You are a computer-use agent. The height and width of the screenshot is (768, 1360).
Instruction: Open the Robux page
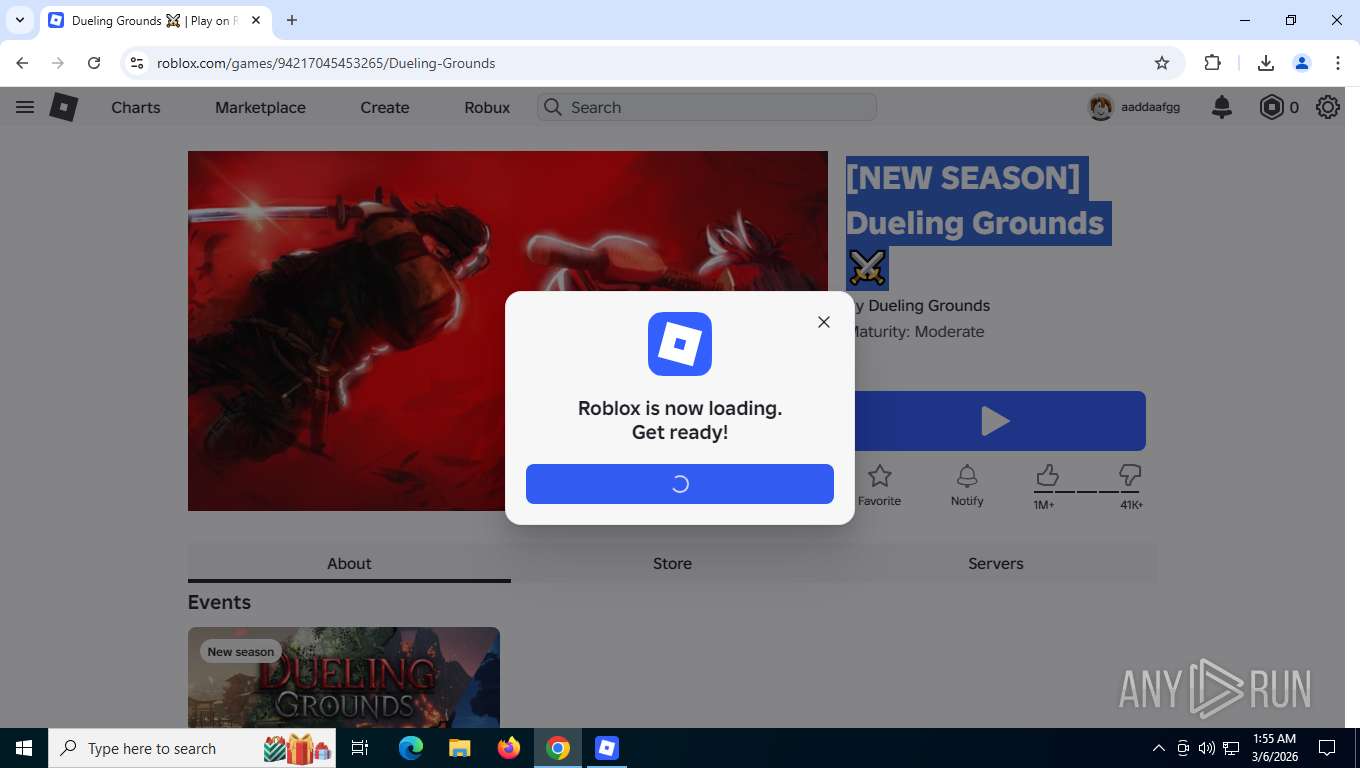tap(487, 107)
